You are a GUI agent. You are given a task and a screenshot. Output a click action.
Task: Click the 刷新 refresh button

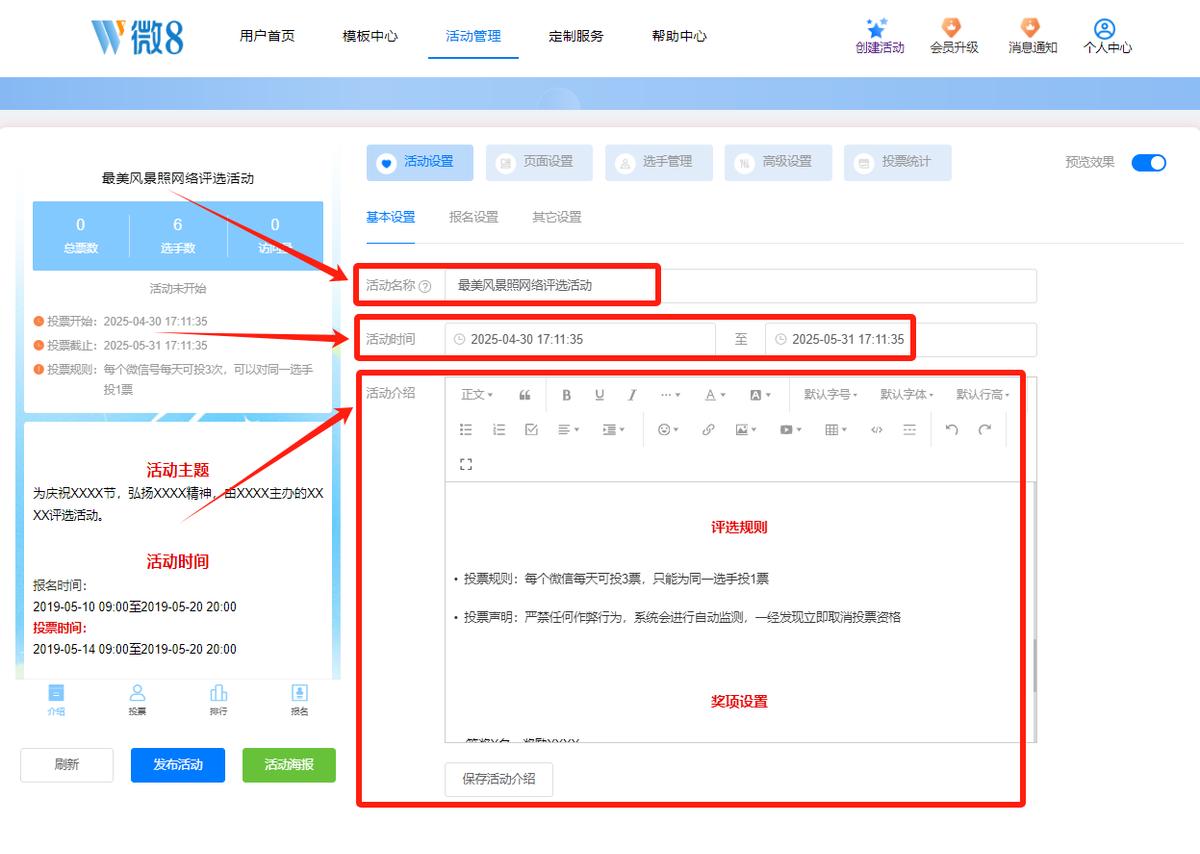[x=67, y=765]
